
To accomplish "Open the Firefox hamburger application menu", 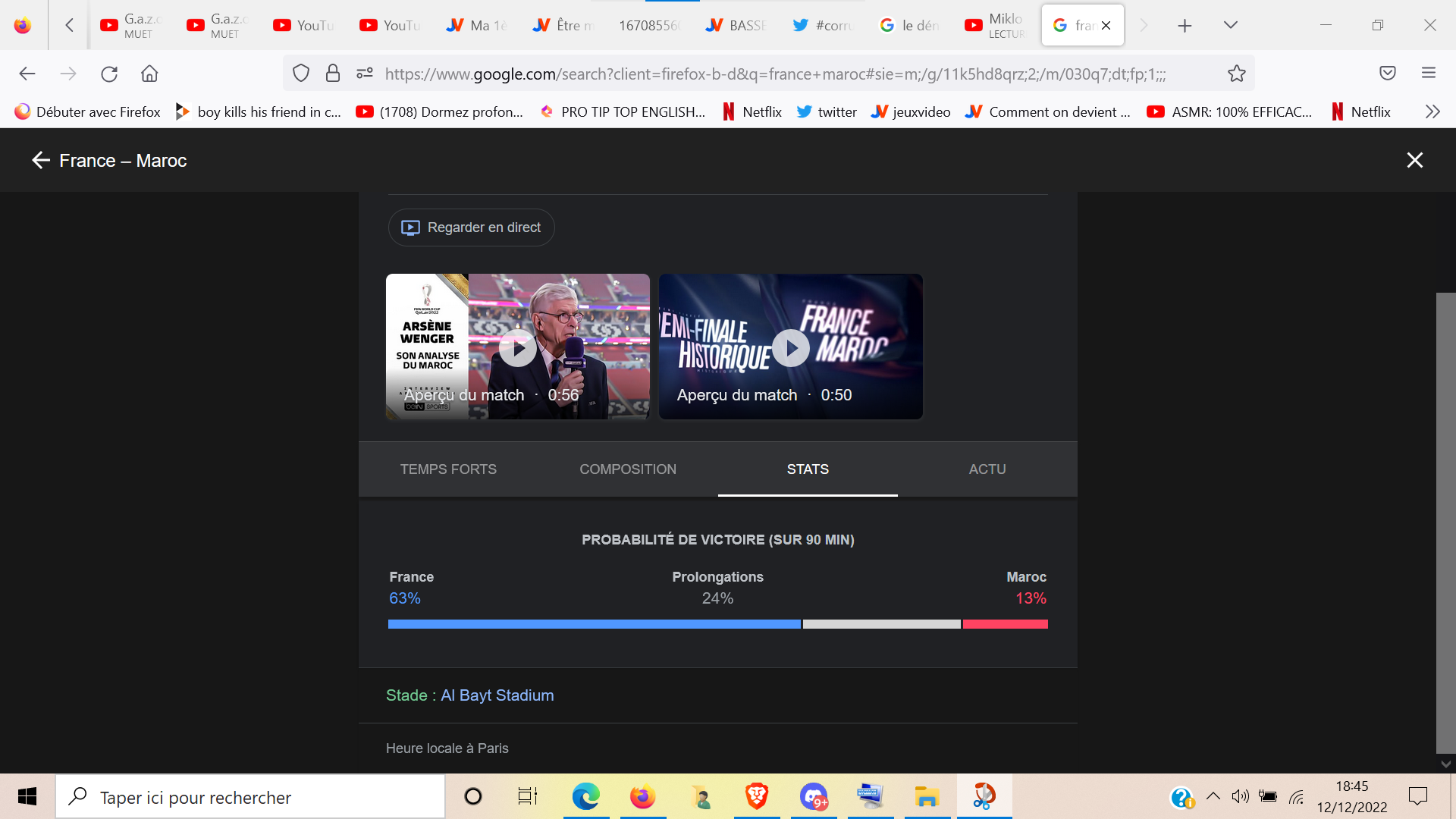I will click(1428, 74).
